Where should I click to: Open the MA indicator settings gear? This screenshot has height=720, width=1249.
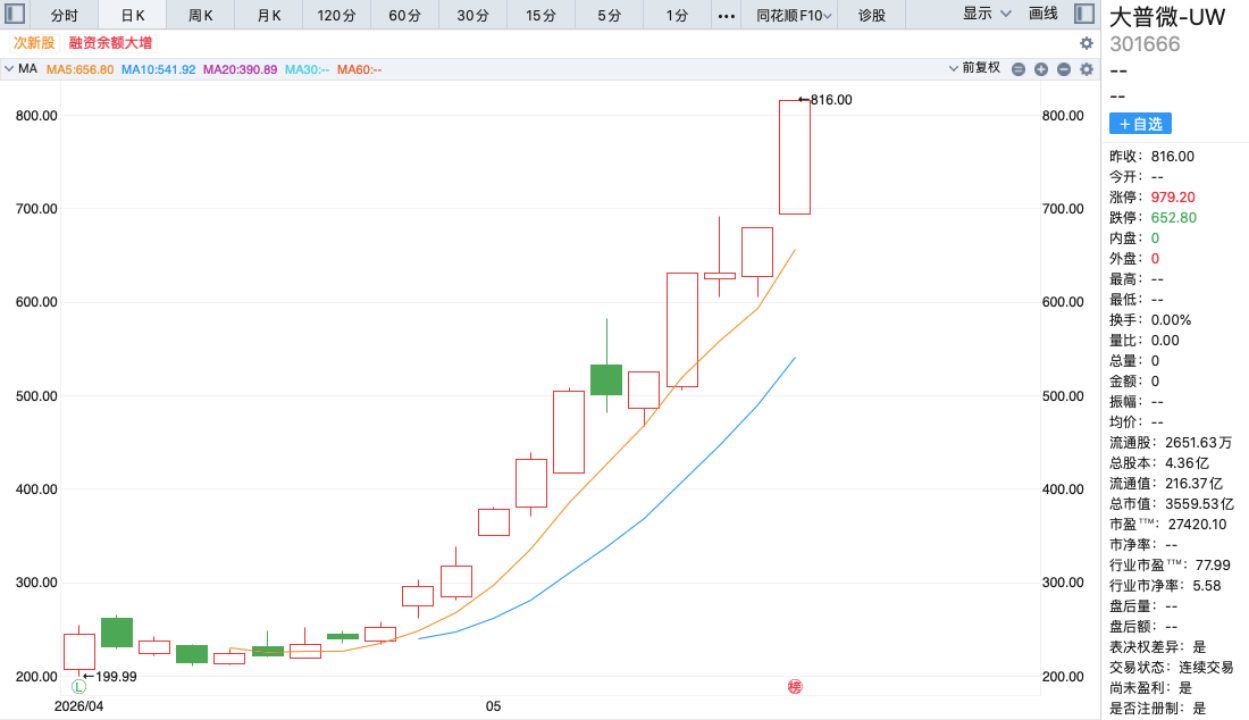[x=1086, y=69]
